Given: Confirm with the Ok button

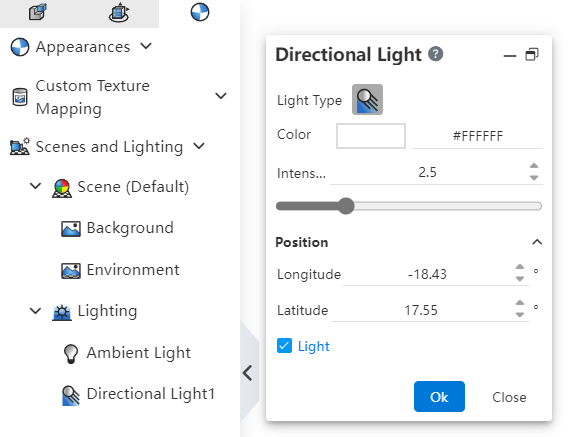Looking at the screenshot, I should [x=439, y=396].
